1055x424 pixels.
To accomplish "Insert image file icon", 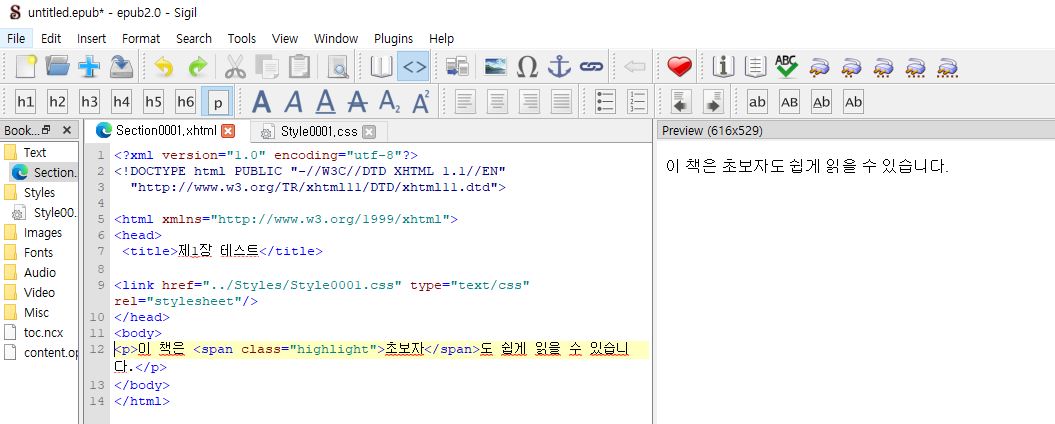I will coord(495,67).
